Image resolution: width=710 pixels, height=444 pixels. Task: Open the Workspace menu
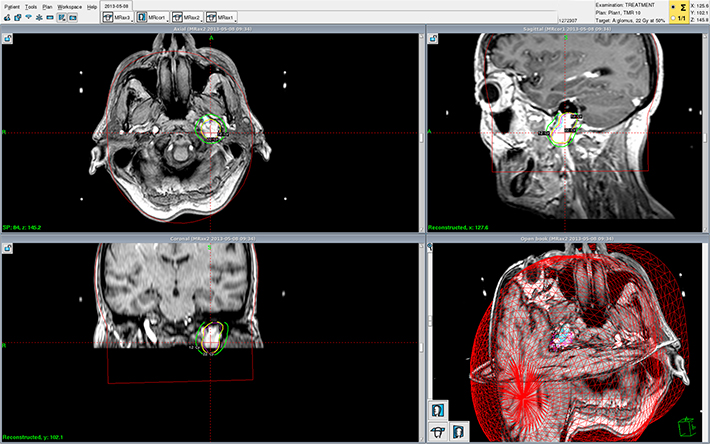click(70, 7)
